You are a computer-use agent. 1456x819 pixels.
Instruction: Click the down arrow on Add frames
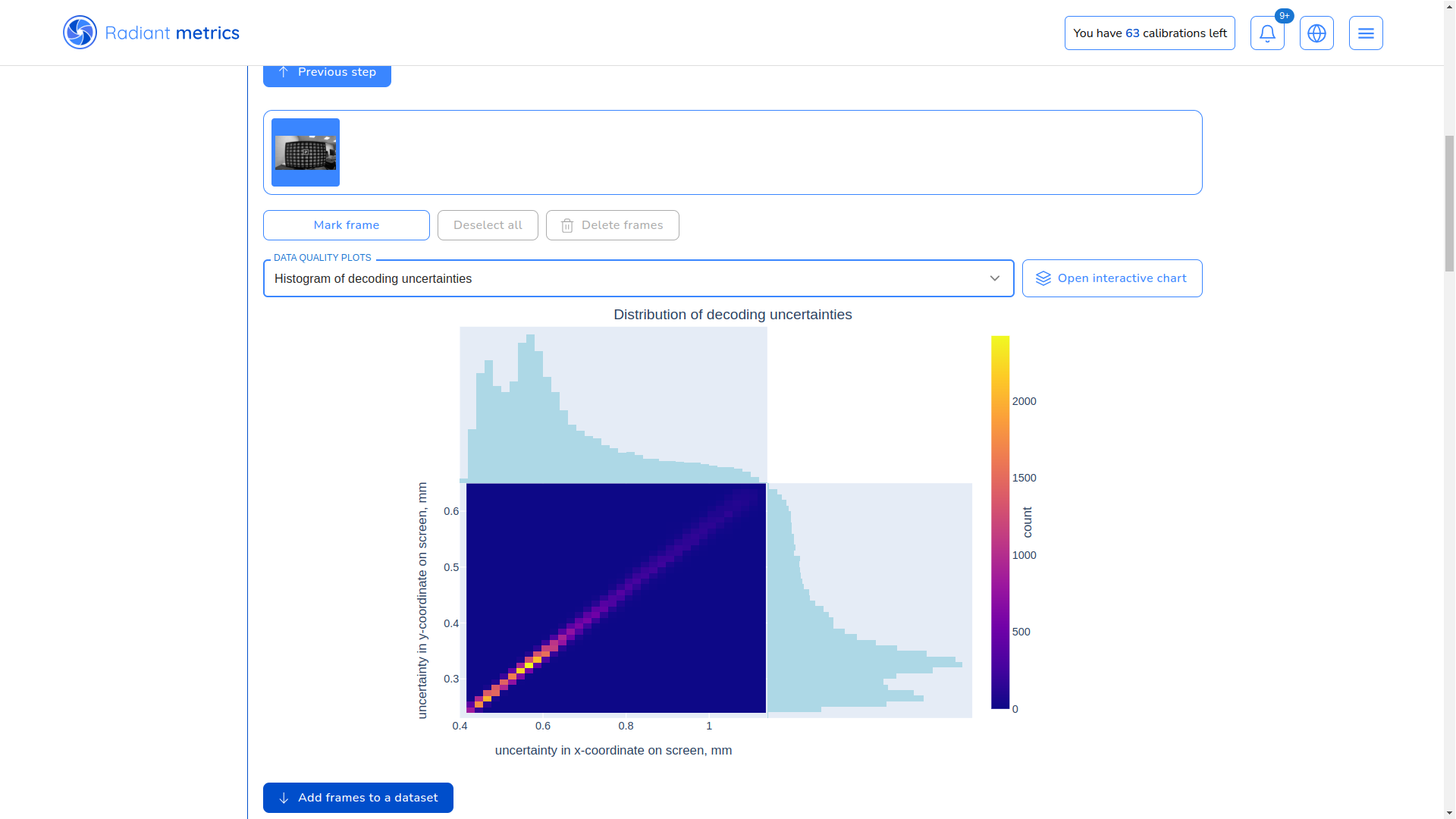(x=284, y=798)
